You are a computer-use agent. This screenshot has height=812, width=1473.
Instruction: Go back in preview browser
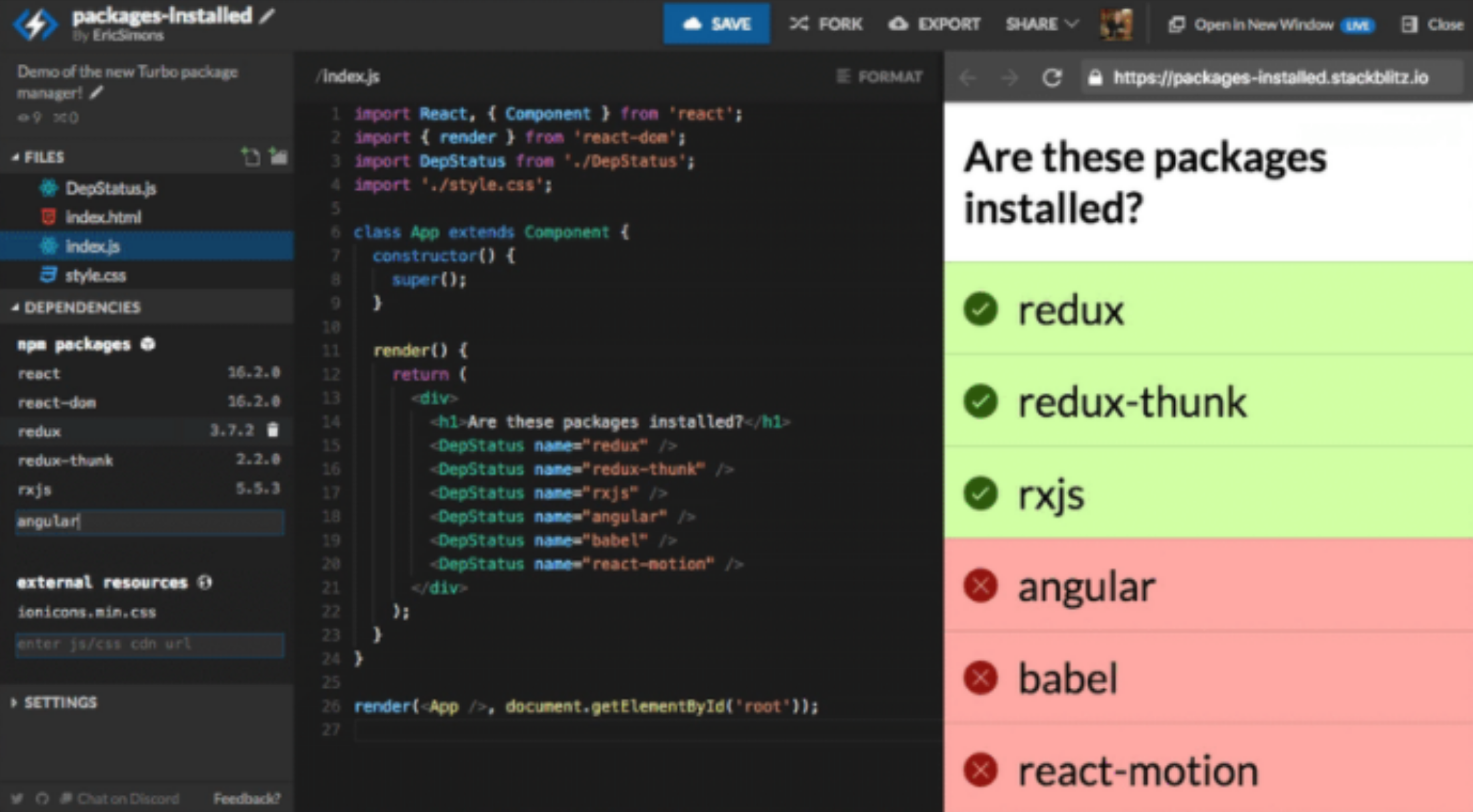pyautogui.click(x=968, y=78)
